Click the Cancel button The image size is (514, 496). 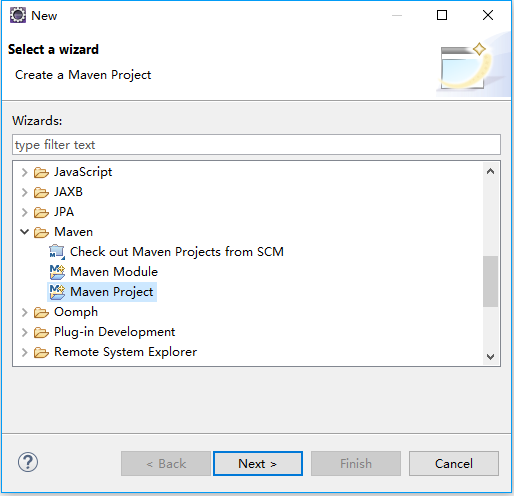point(454,464)
